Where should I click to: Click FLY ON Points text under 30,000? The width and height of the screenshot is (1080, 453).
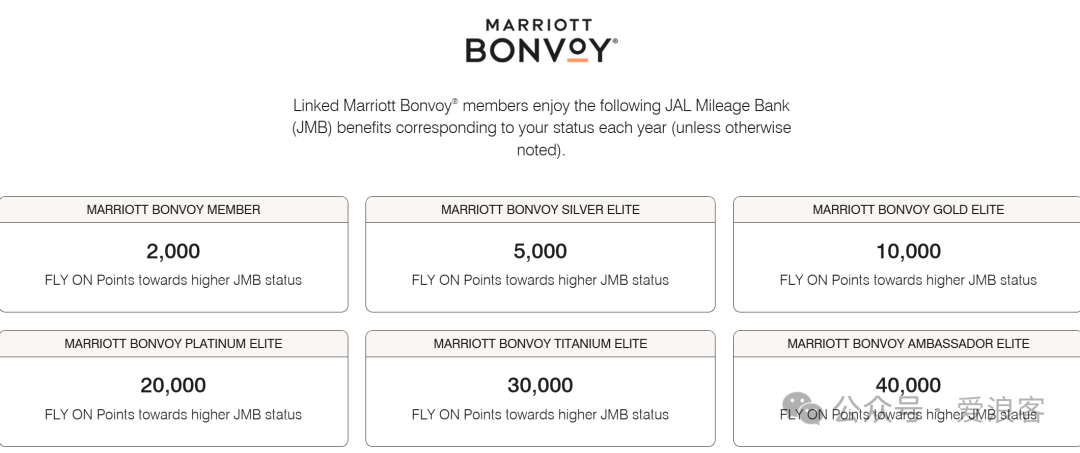pos(540,414)
